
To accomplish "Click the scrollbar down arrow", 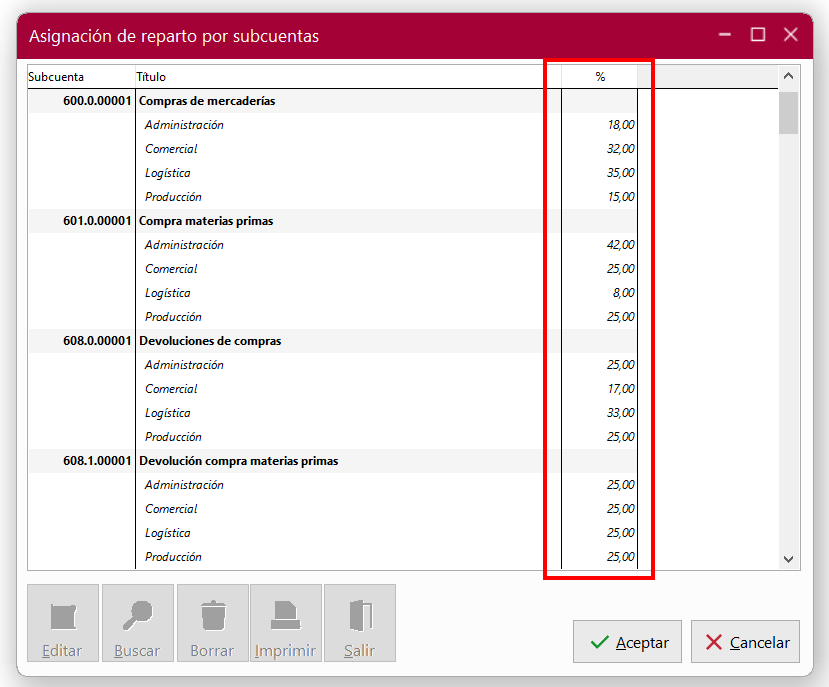I will pyautogui.click(x=788, y=561).
